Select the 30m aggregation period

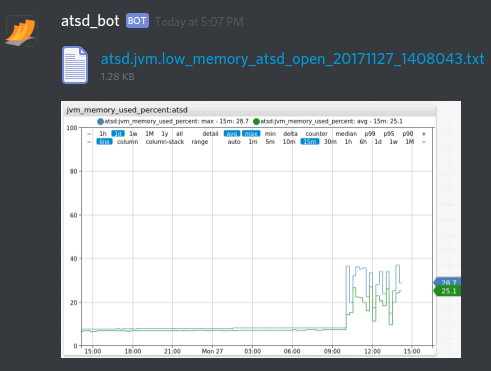point(330,142)
